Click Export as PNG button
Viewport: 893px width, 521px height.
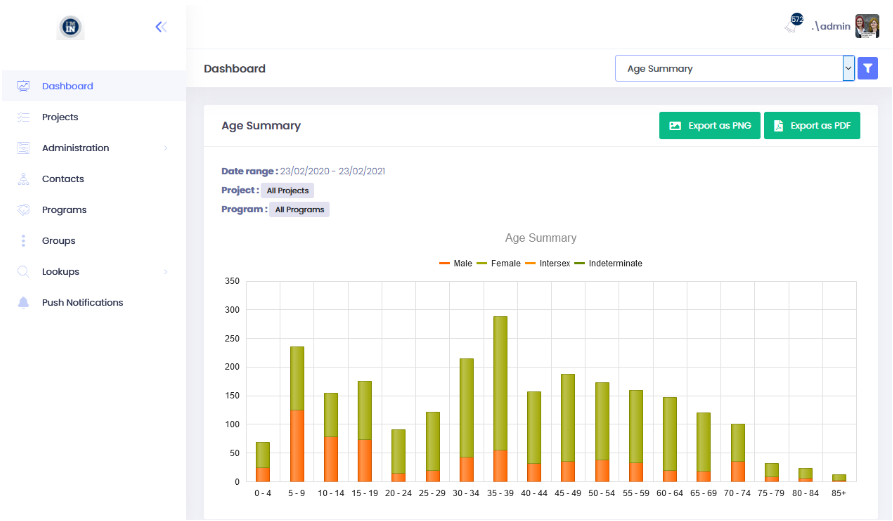709,126
